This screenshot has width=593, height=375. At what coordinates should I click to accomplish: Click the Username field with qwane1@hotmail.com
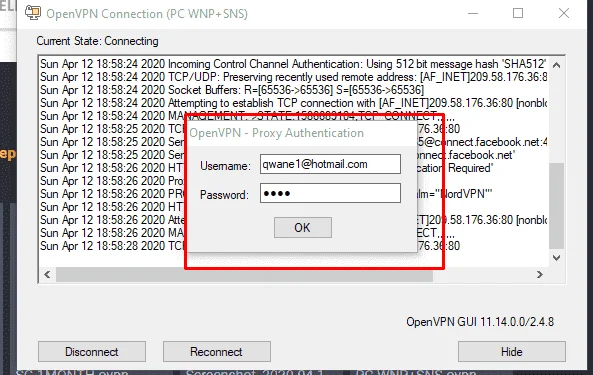point(330,164)
